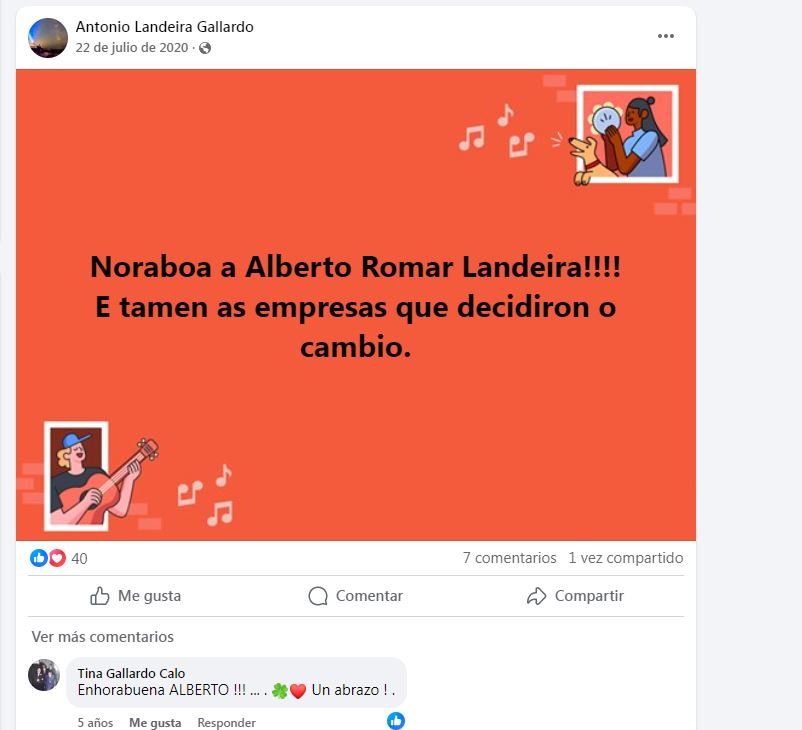Open the 40 reactions count
The width and height of the screenshot is (802, 730).
(79, 558)
